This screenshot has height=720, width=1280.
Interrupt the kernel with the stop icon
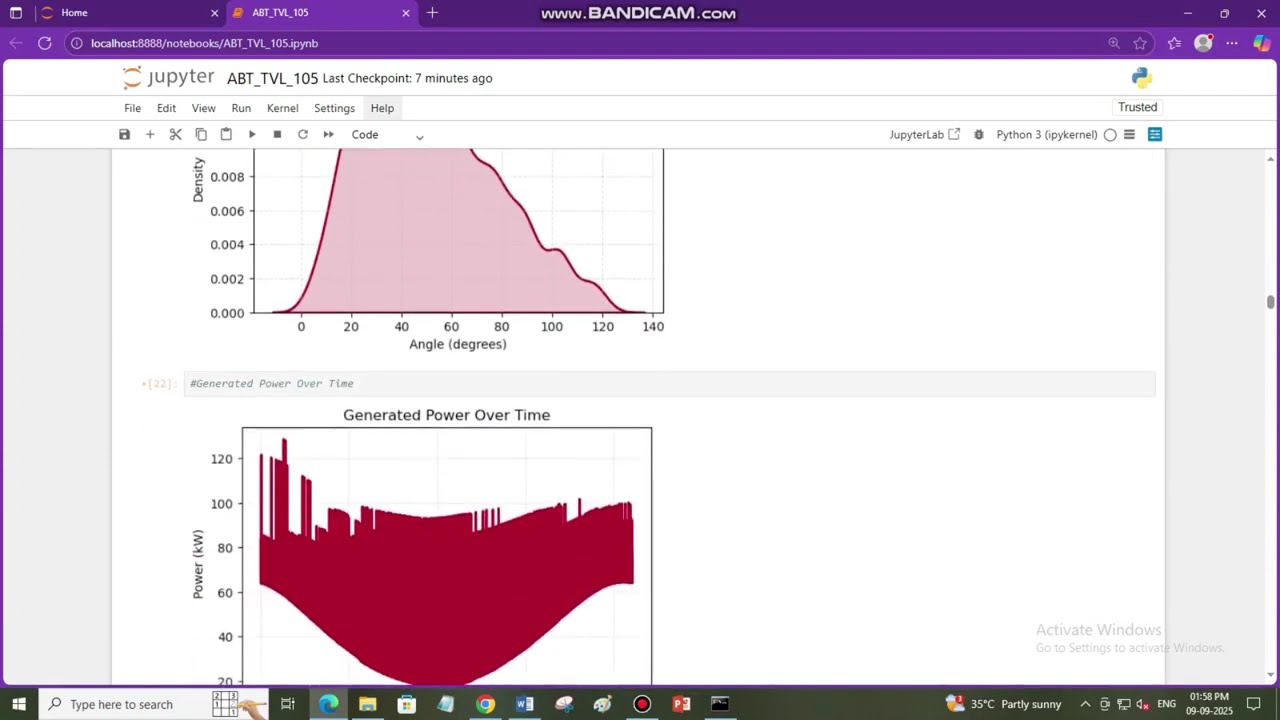(x=277, y=134)
